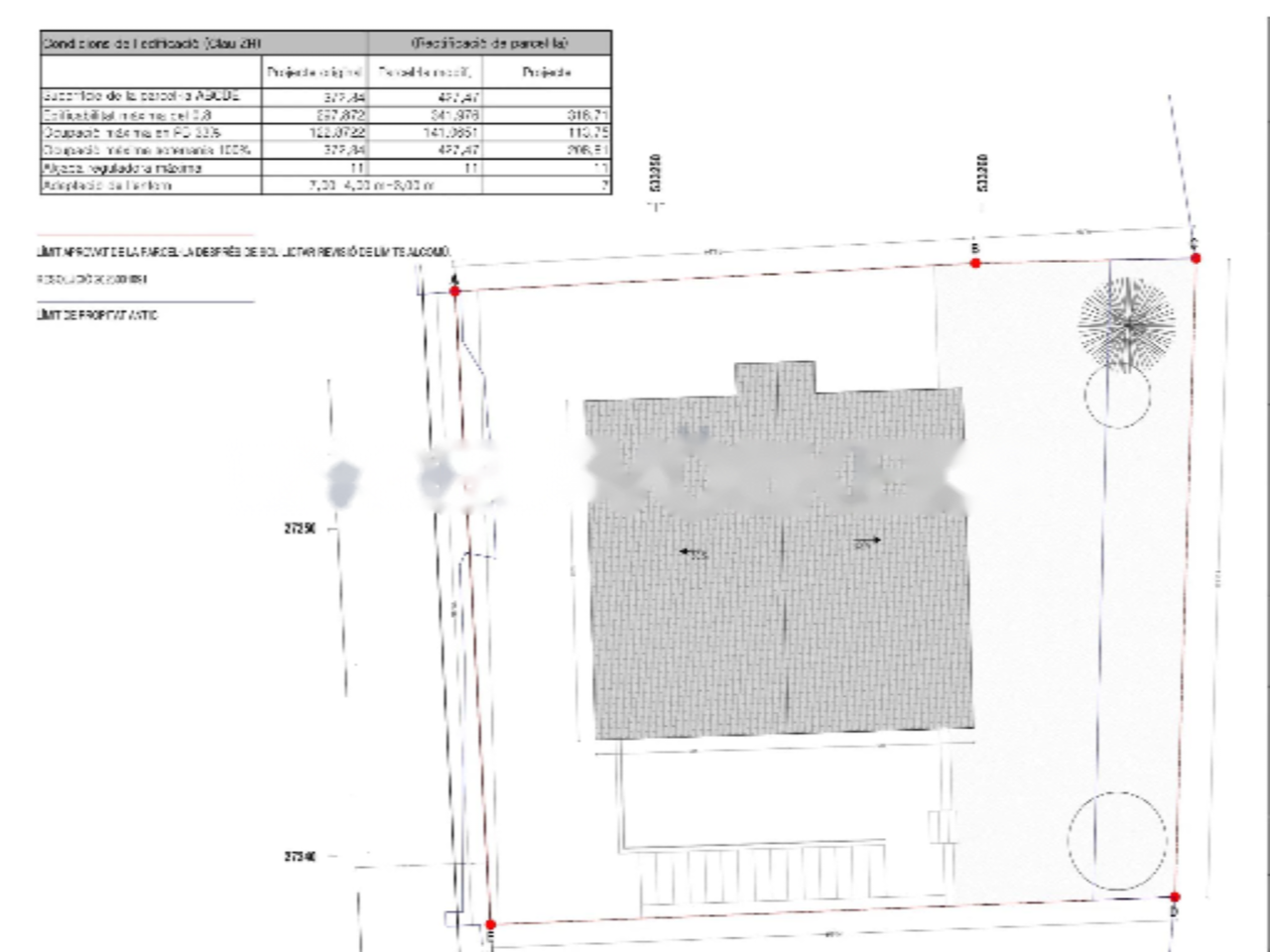Click the 'Rectificació de parcel·la' header cell

click(x=489, y=44)
